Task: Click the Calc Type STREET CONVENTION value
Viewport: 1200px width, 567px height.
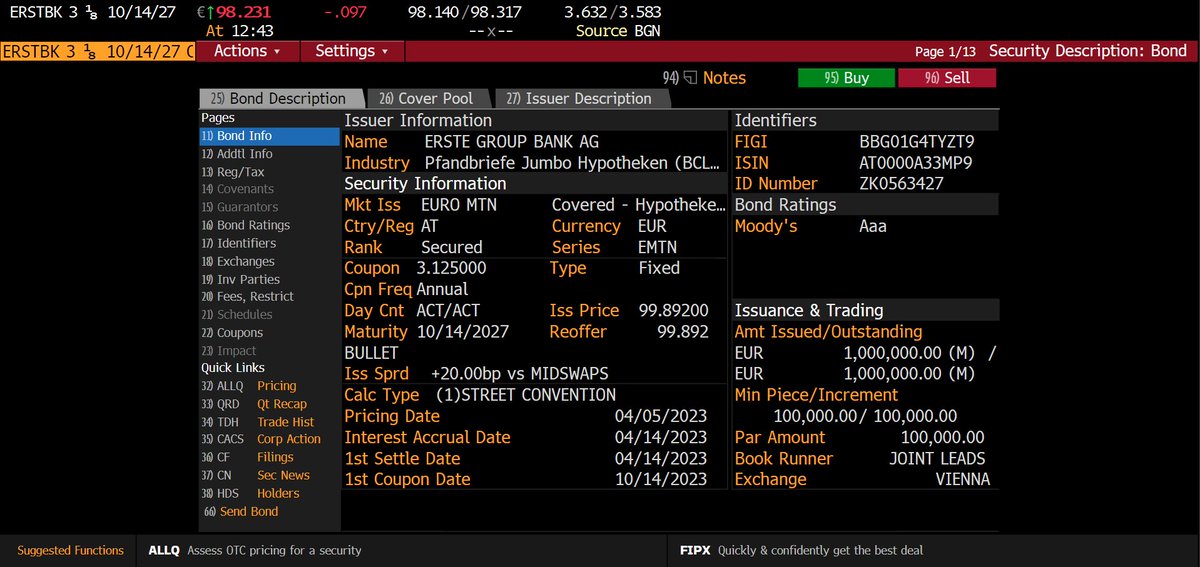Action: [x=526, y=395]
